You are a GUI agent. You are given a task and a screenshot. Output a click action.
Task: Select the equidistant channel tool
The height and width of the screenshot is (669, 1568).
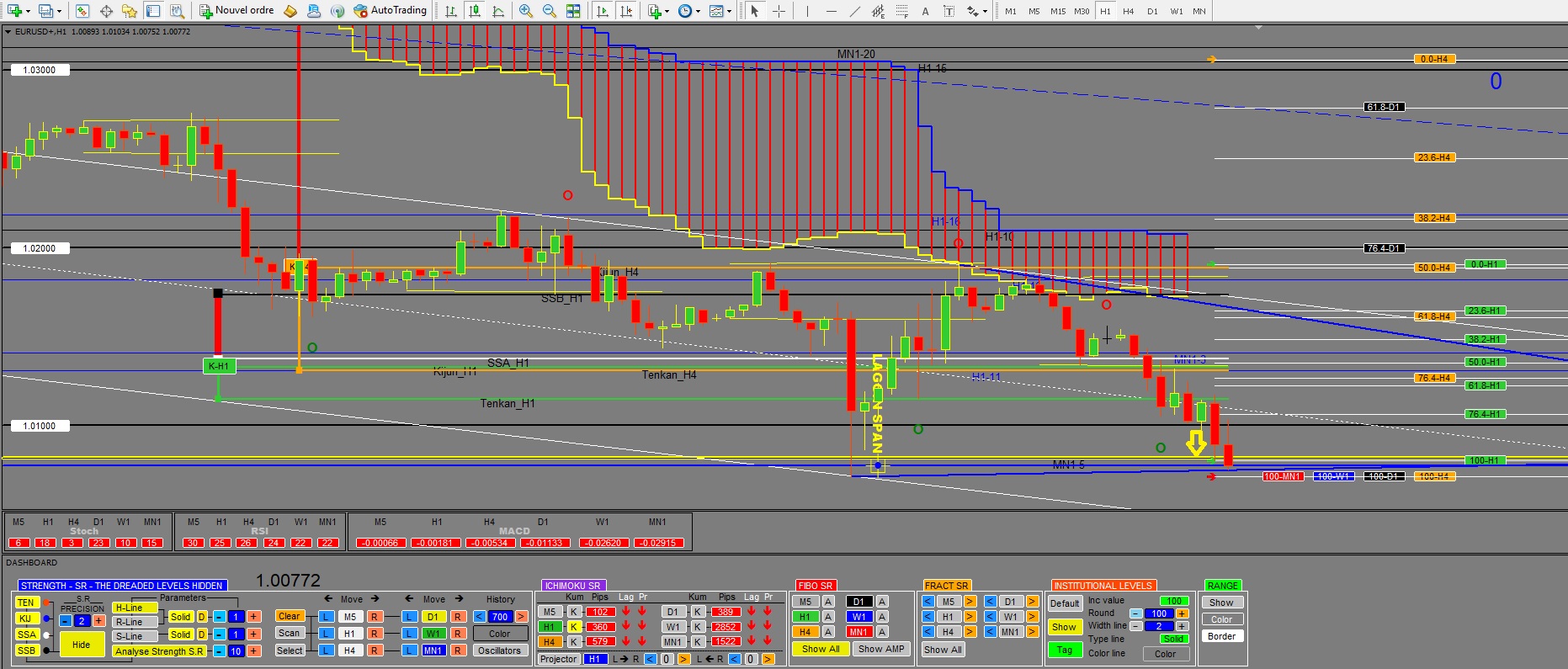tap(879, 11)
